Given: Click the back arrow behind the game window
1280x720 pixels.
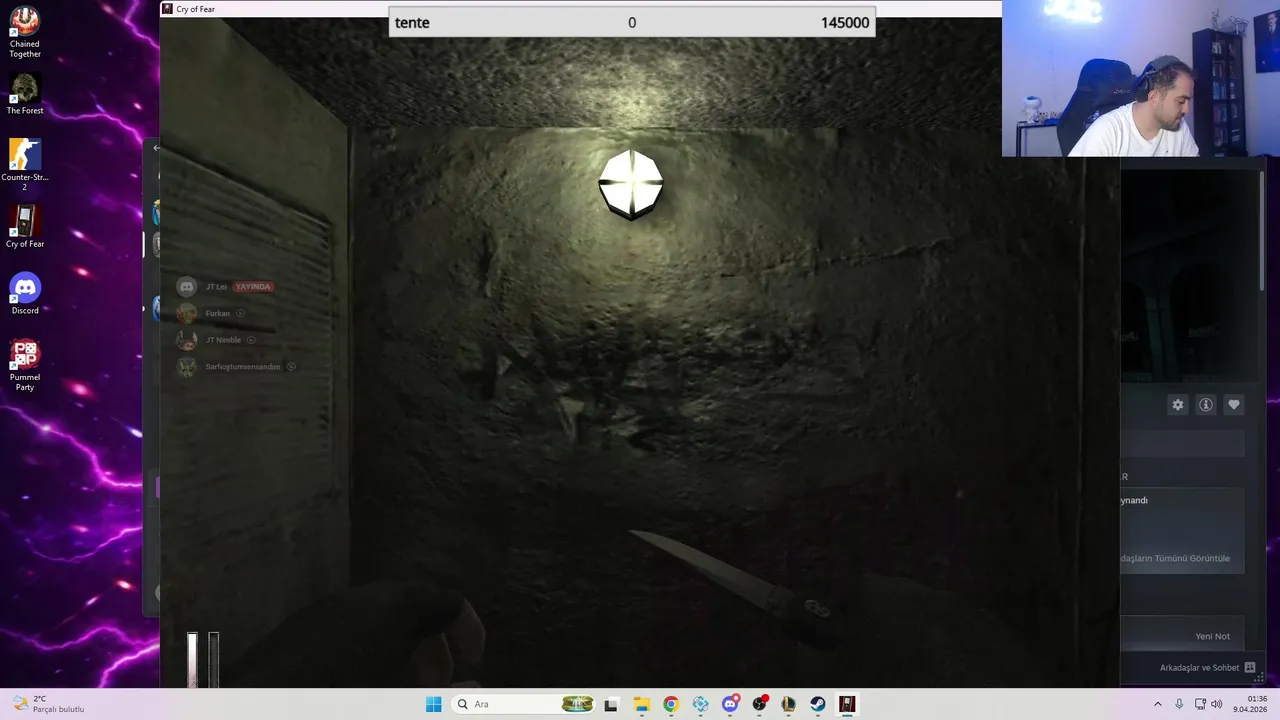Looking at the screenshot, I should (x=156, y=148).
